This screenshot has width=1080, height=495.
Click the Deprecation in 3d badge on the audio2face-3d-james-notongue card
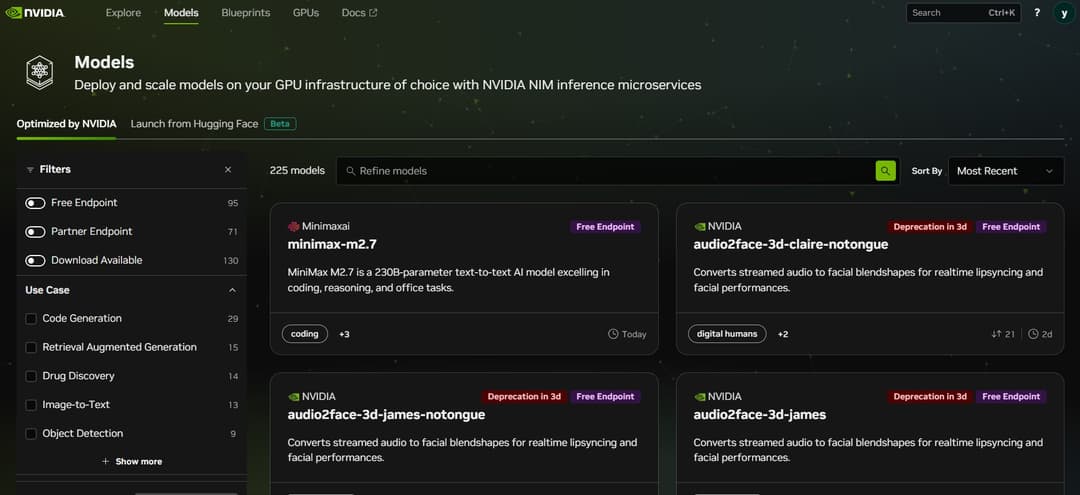point(524,397)
